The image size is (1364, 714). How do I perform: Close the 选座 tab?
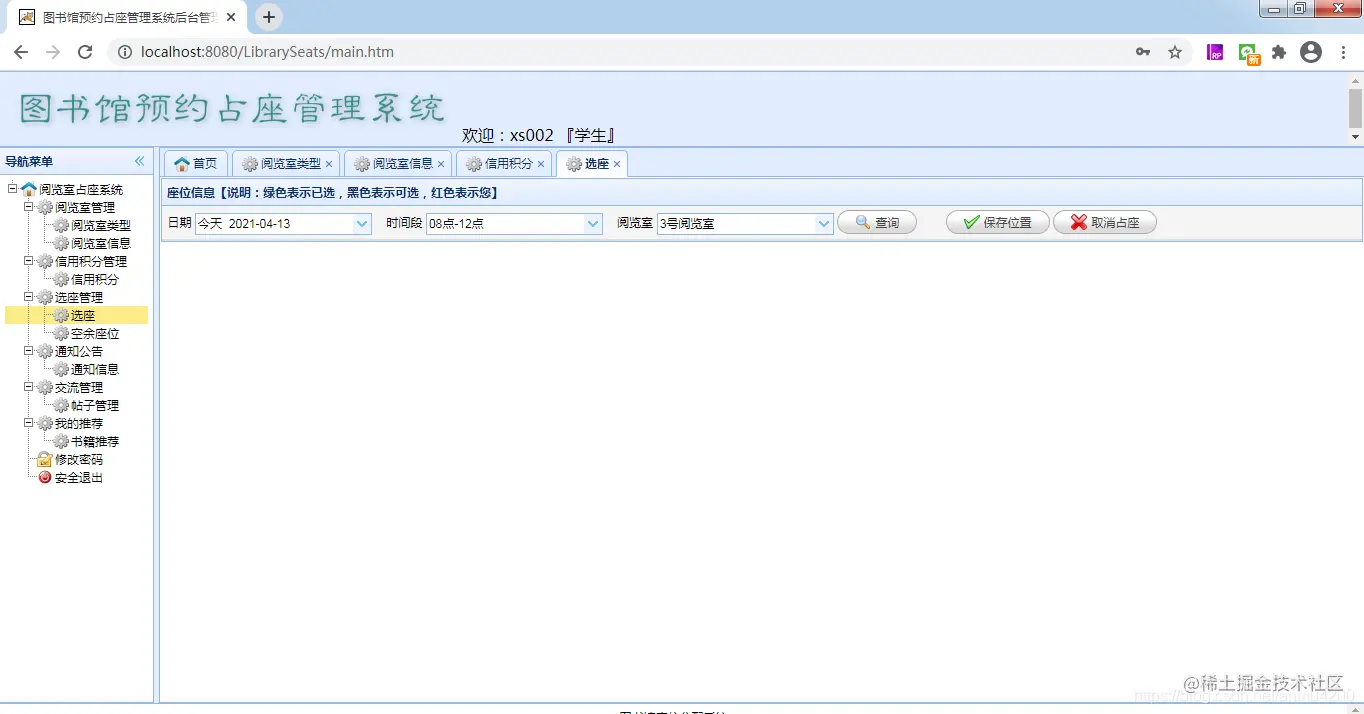[x=617, y=164]
